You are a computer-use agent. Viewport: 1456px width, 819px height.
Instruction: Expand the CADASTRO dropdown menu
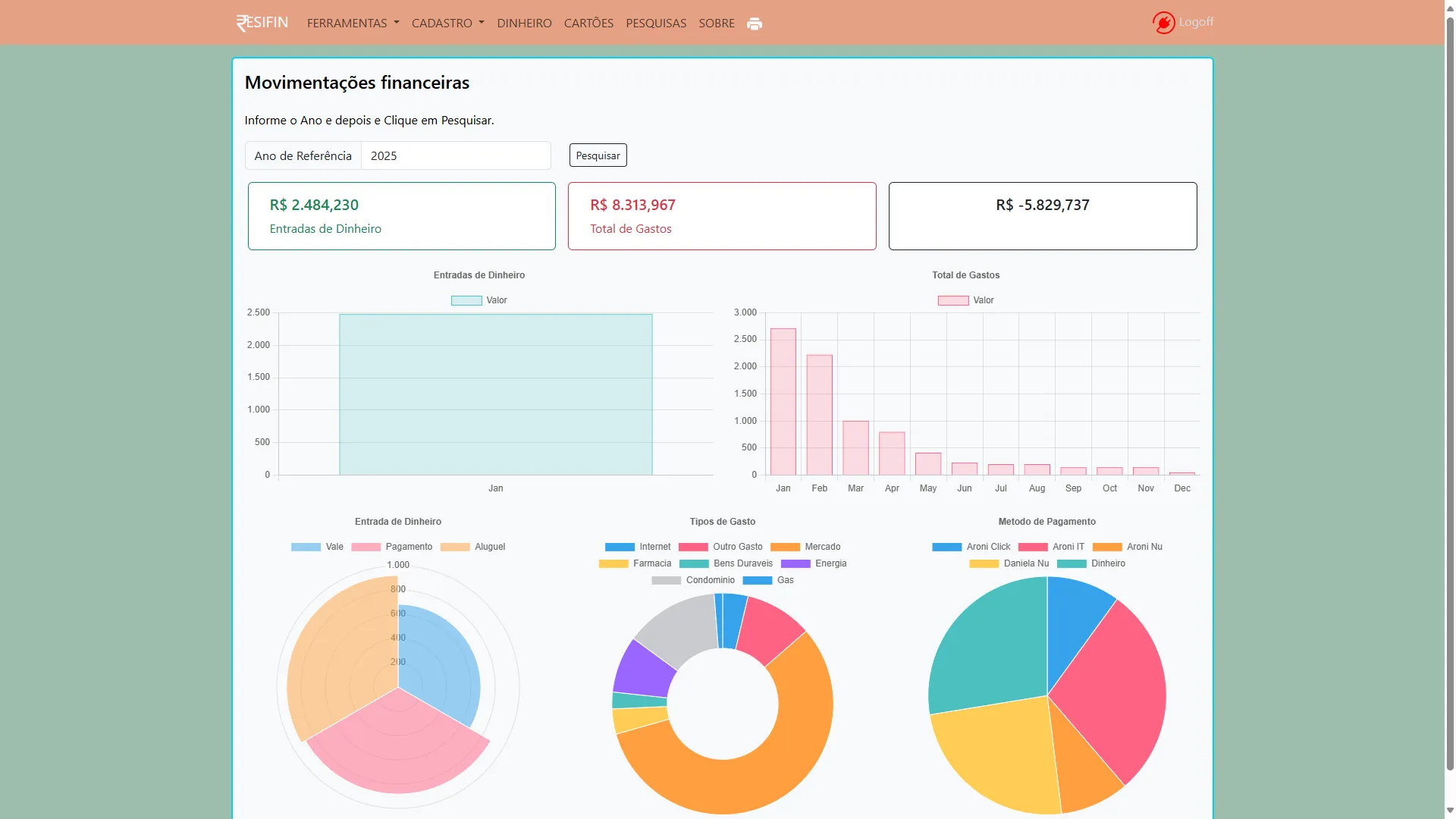pos(447,24)
